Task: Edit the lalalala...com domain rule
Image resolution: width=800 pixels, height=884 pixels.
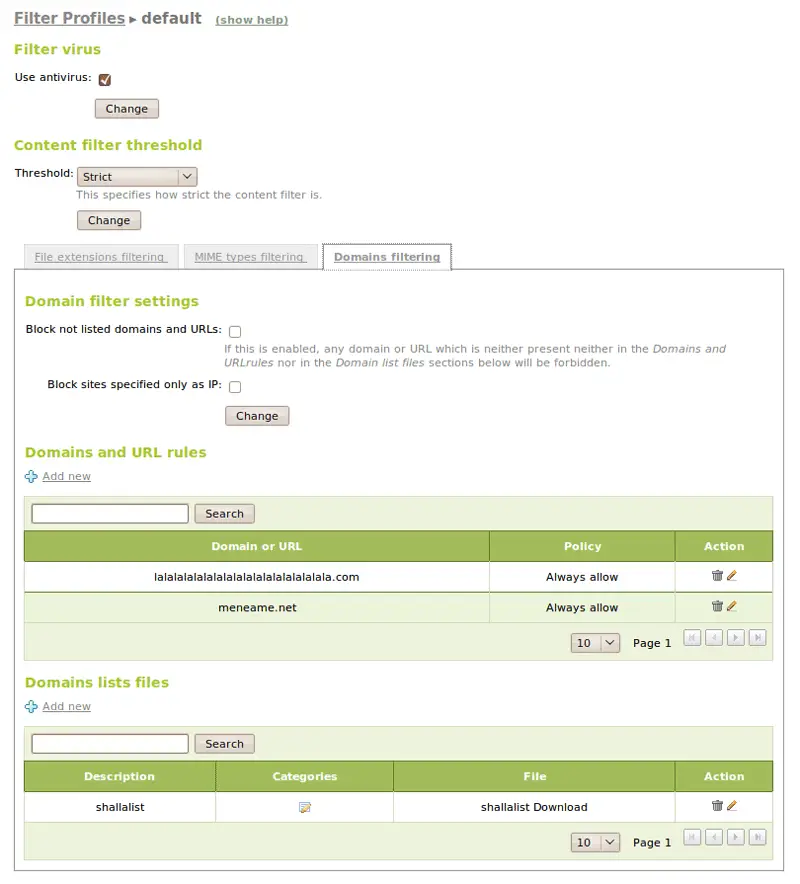Action: [732, 576]
